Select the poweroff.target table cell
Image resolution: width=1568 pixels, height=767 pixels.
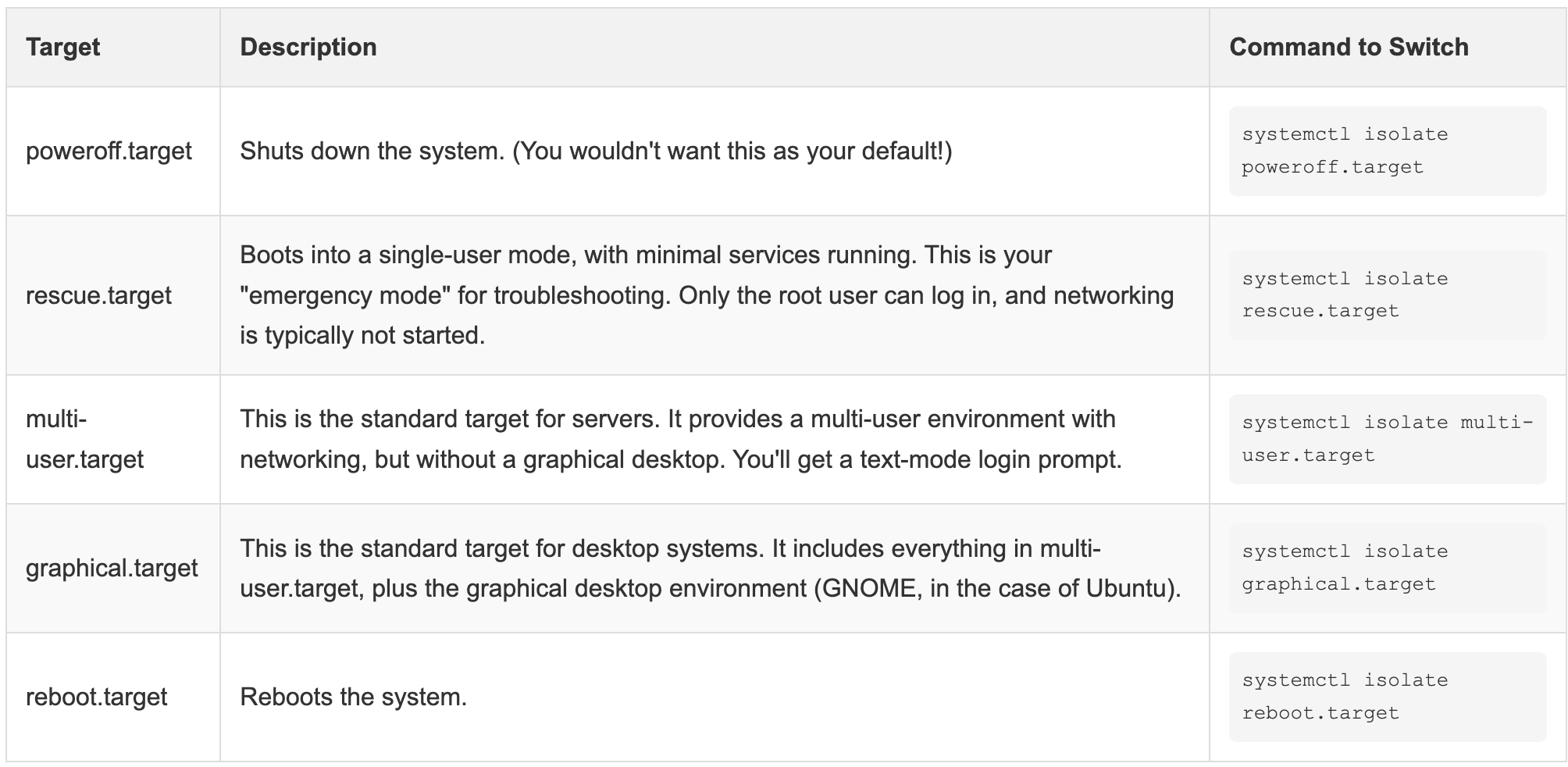[108, 153]
